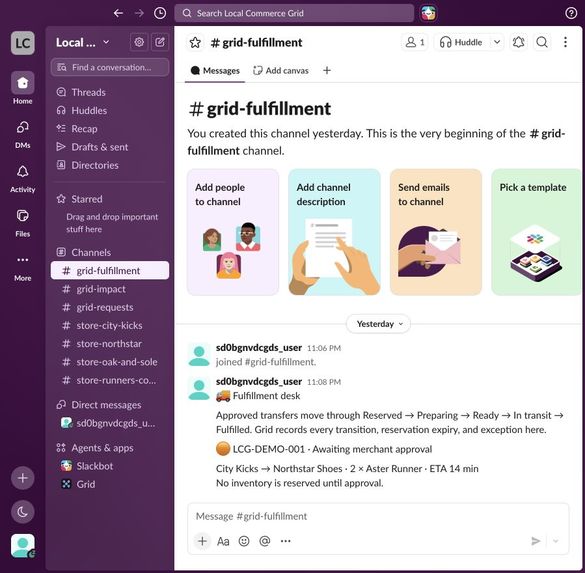The height and width of the screenshot is (573, 585).
Task: Search within channel magnifier icon
Action: (x=542, y=42)
